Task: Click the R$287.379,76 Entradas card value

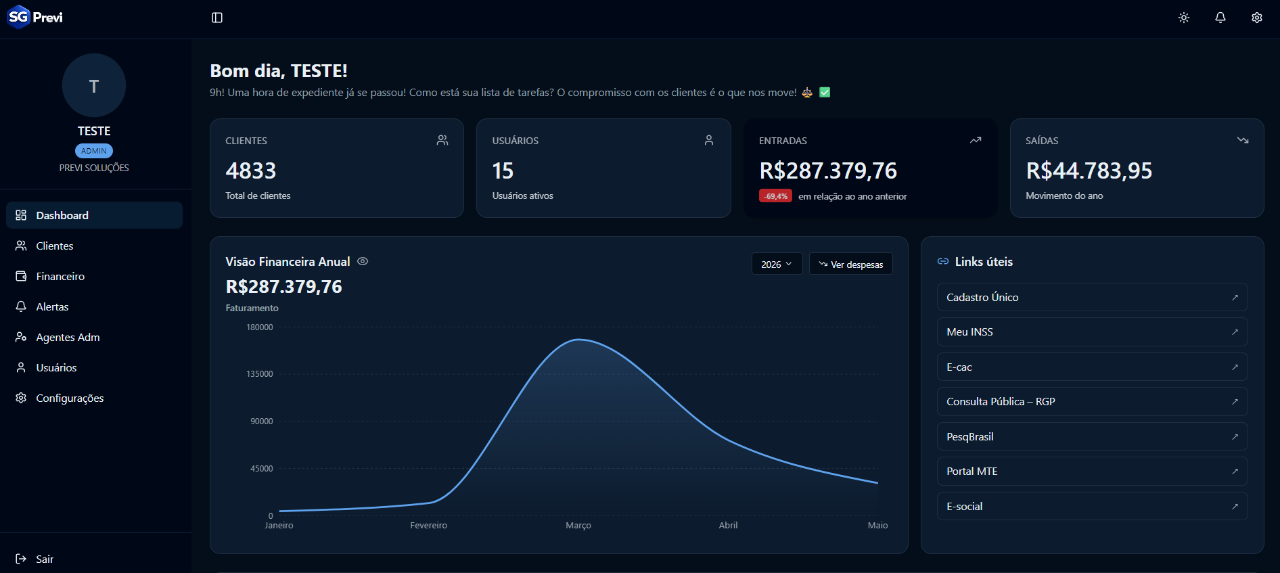Action: [x=828, y=171]
